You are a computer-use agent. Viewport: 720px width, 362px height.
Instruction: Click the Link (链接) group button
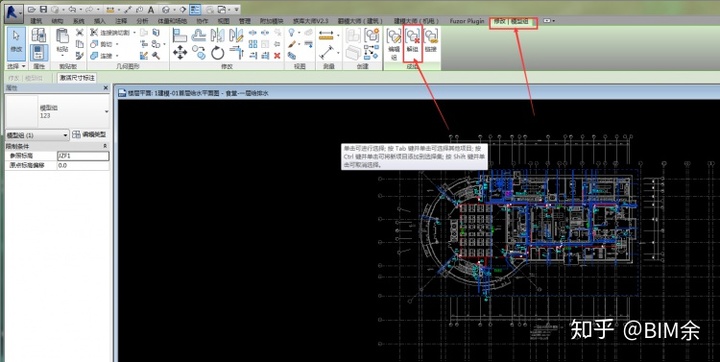click(x=431, y=40)
